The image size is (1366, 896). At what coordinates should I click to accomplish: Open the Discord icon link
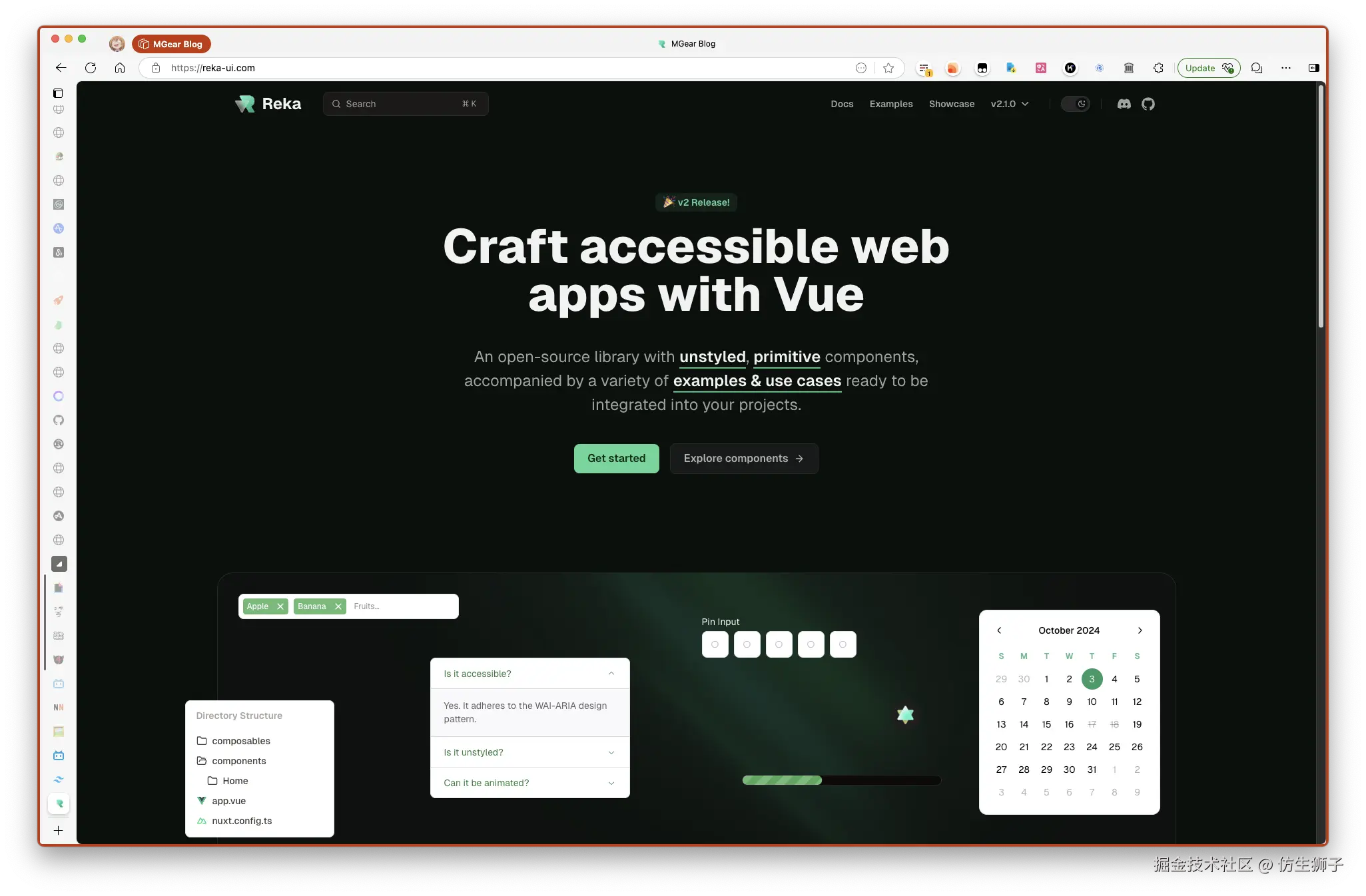point(1124,104)
